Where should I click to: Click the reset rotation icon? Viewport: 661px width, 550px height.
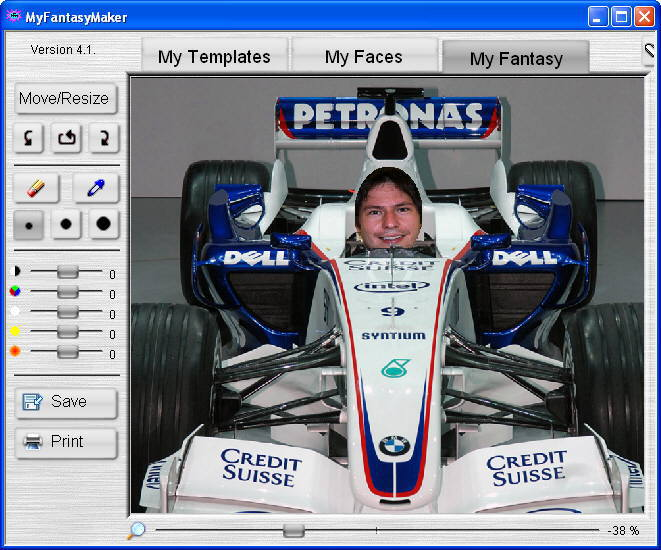tap(66, 137)
